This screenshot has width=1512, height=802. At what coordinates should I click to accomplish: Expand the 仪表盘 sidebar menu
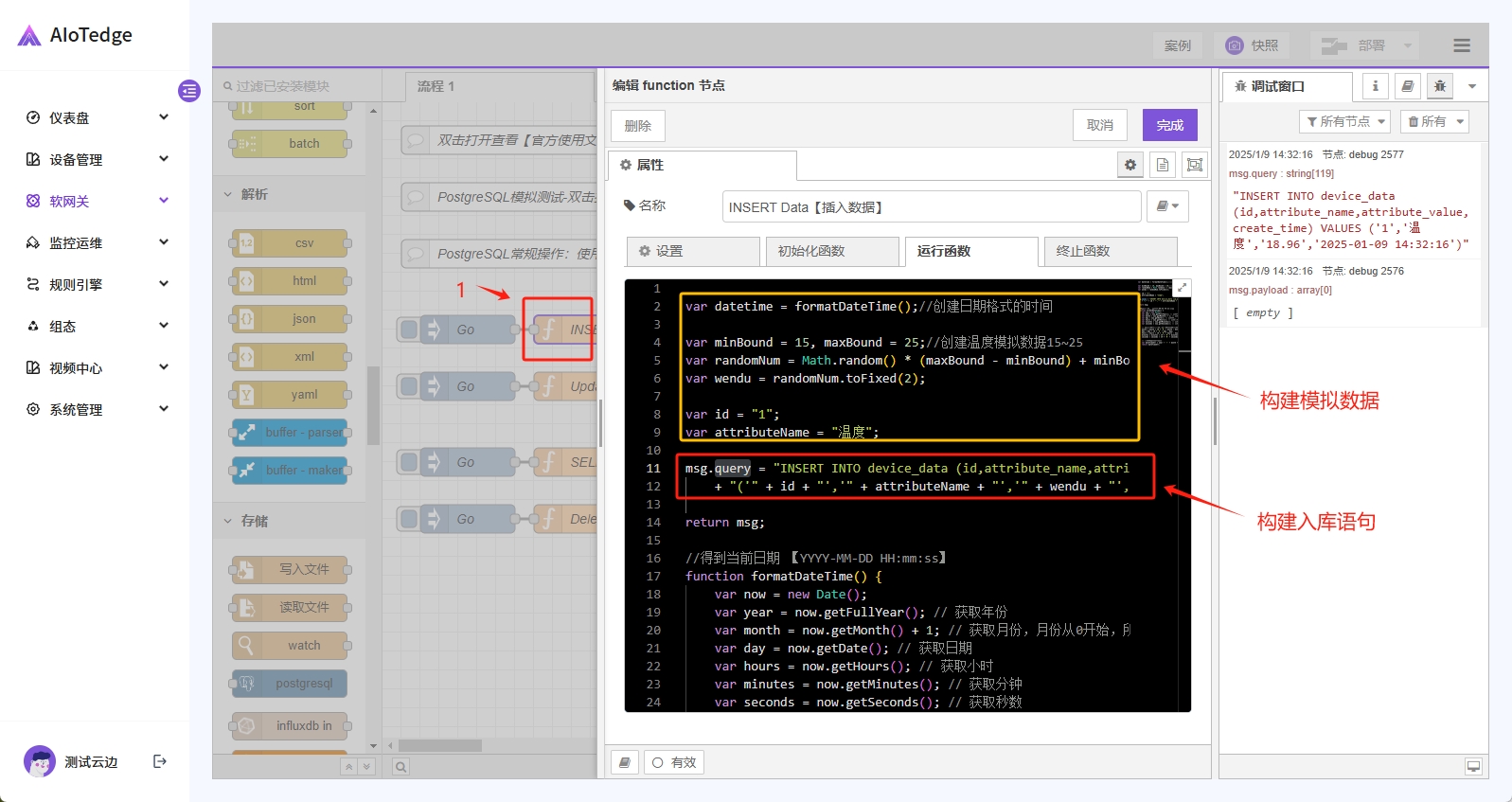[x=163, y=117]
